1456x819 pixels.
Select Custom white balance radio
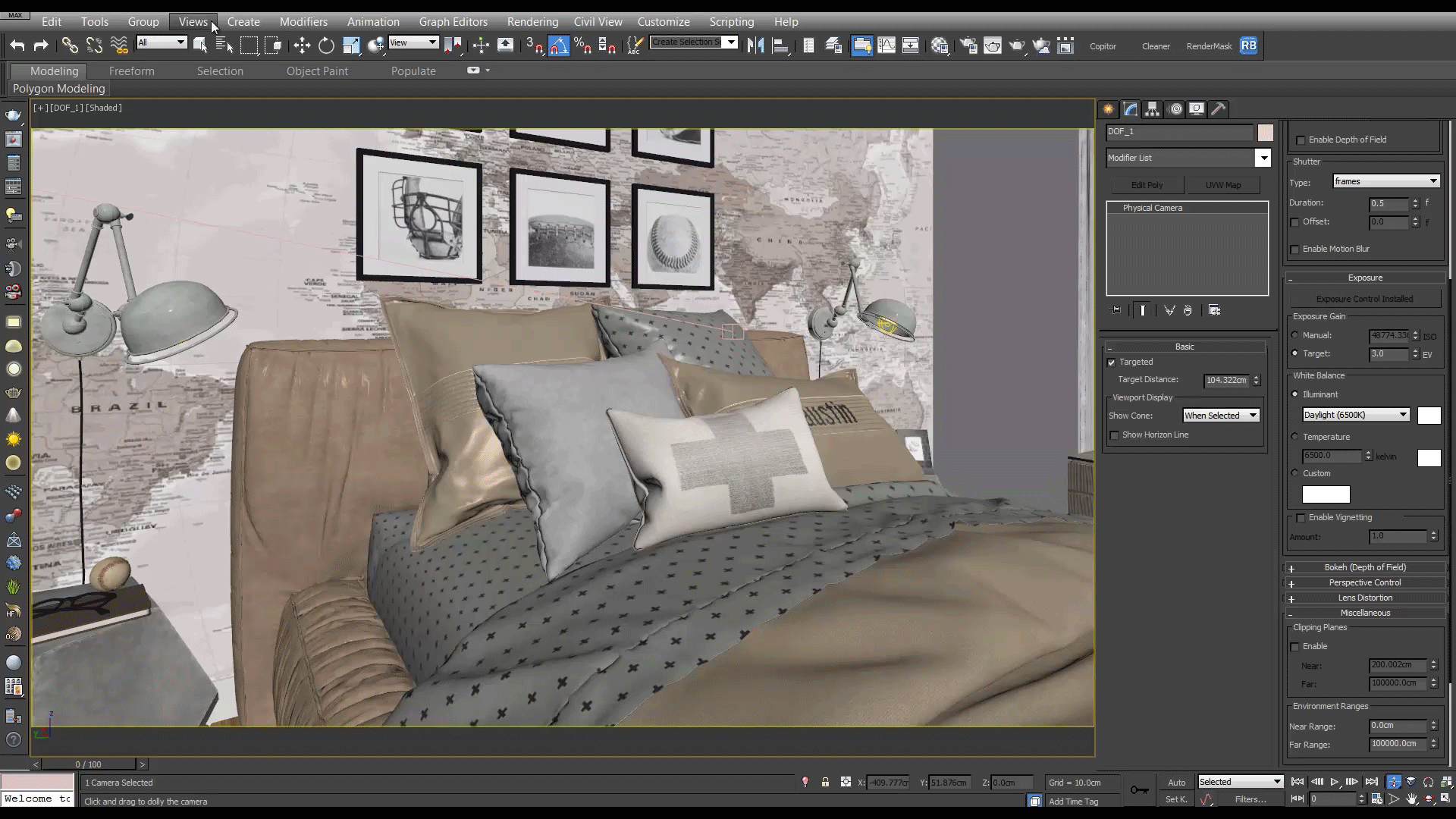point(1295,473)
